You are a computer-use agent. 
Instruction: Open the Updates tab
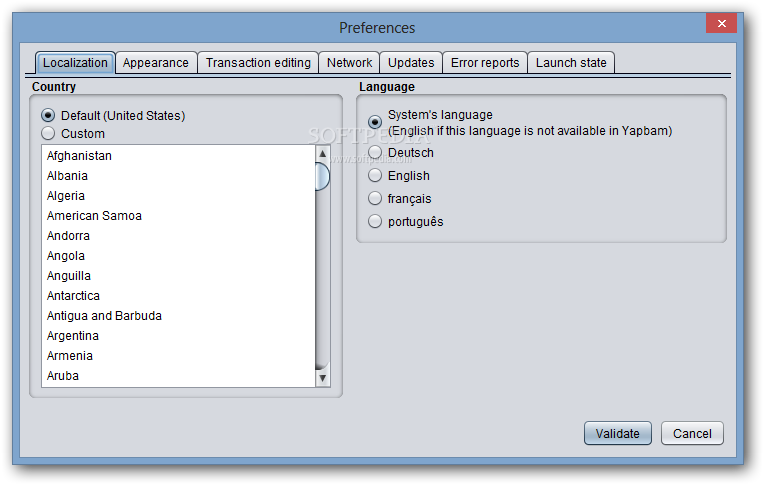[411, 63]
